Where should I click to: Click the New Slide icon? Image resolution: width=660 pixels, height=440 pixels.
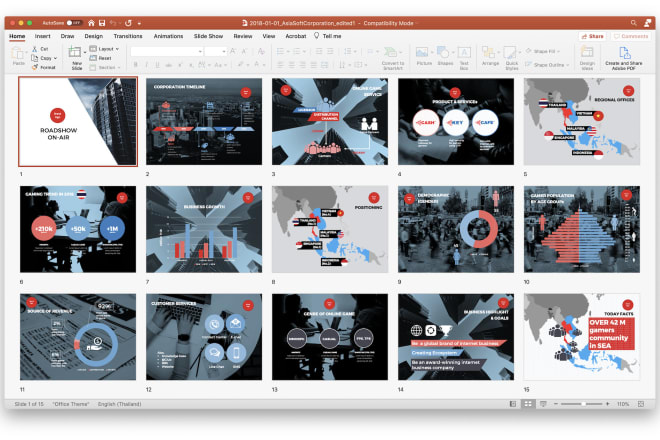[x=75, y=52]
